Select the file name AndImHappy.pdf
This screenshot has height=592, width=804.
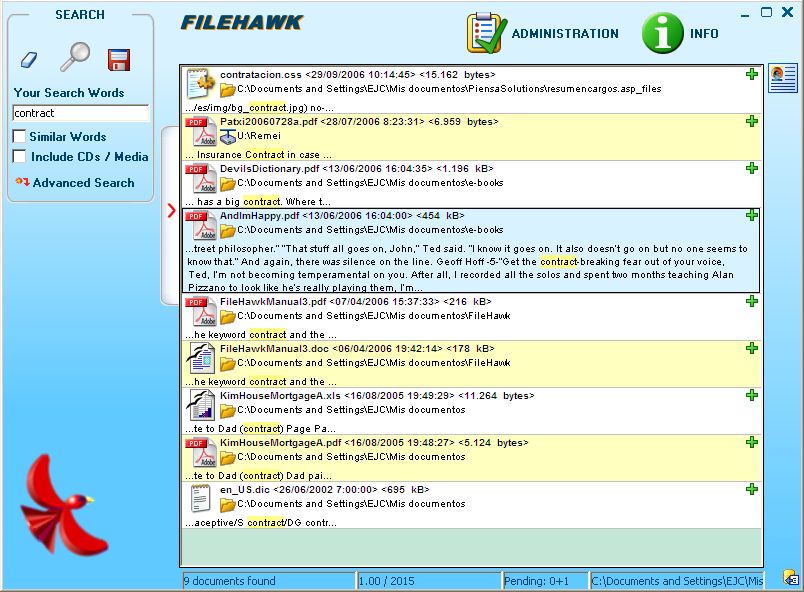pyautogui.click(x=259, y=216)
